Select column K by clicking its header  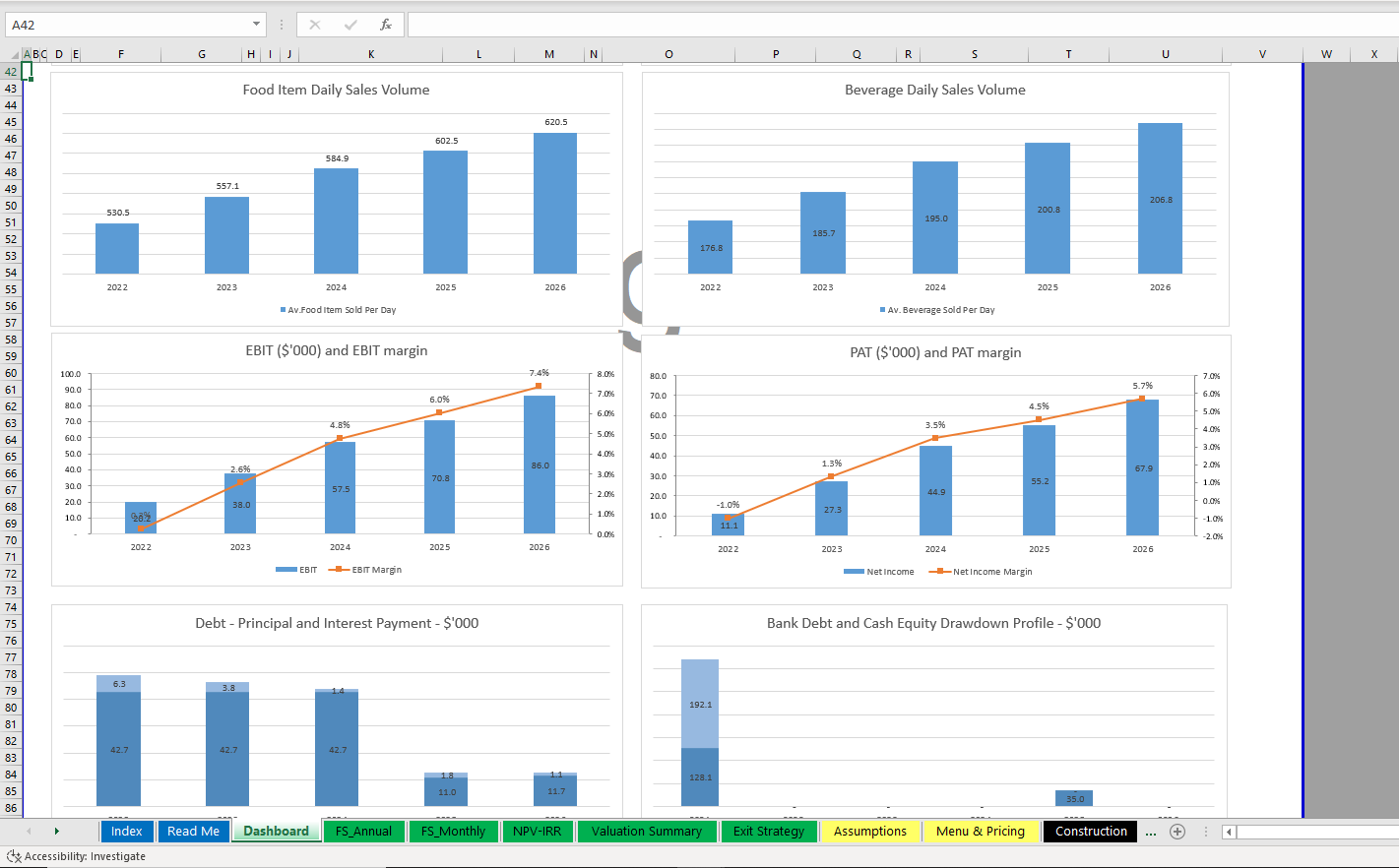coord(371,54)
